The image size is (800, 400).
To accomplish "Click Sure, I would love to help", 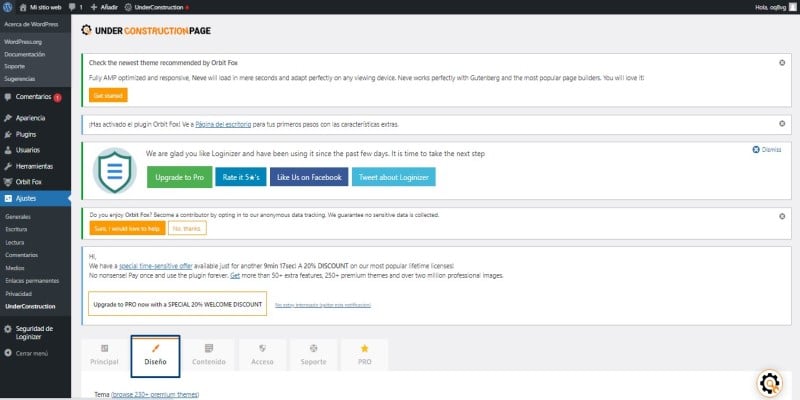I will (x=128, y=228).
